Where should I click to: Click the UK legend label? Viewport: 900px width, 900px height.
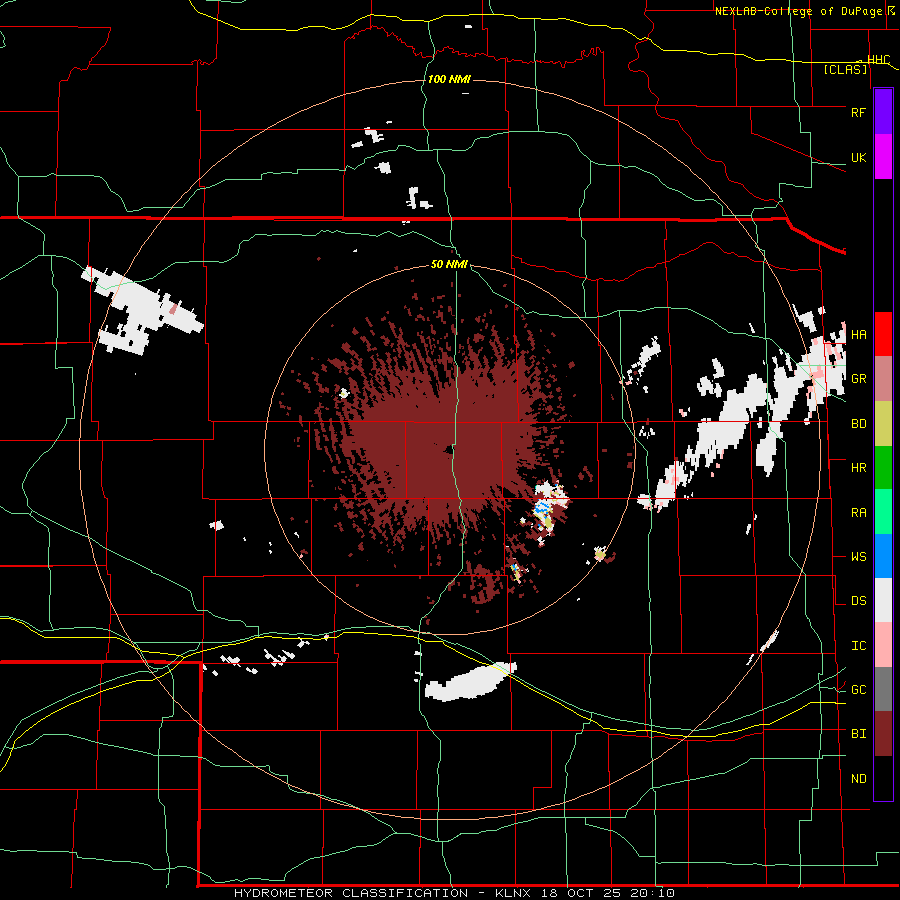(x=858, y=157)
